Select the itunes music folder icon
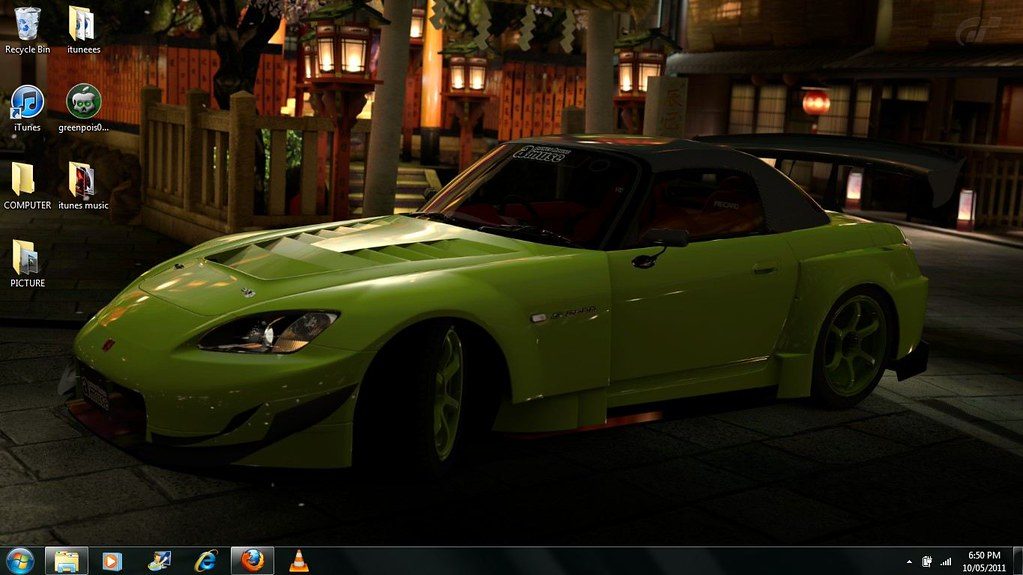 click(83, 186)
